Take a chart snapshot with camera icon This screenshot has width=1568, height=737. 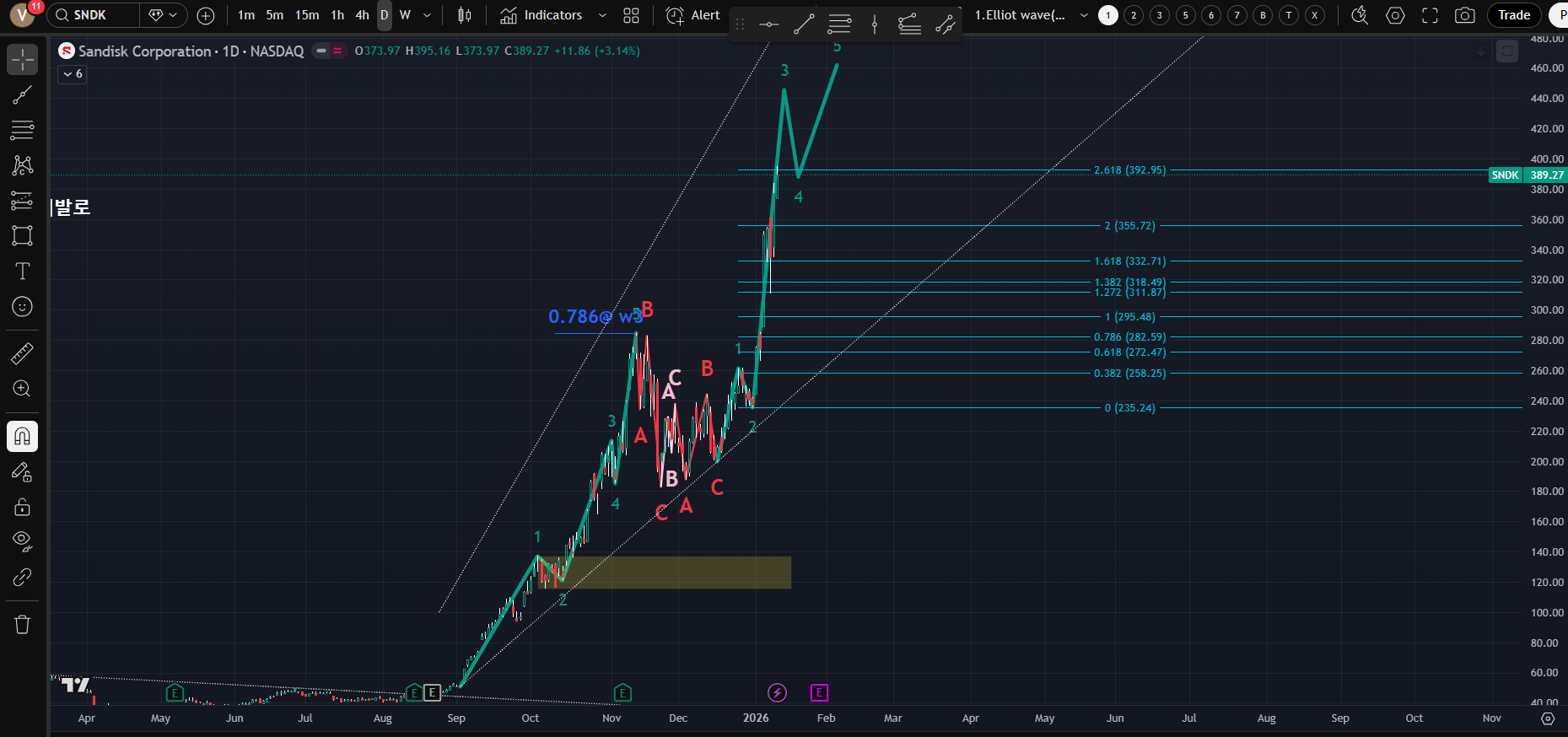pos(1465,15)
